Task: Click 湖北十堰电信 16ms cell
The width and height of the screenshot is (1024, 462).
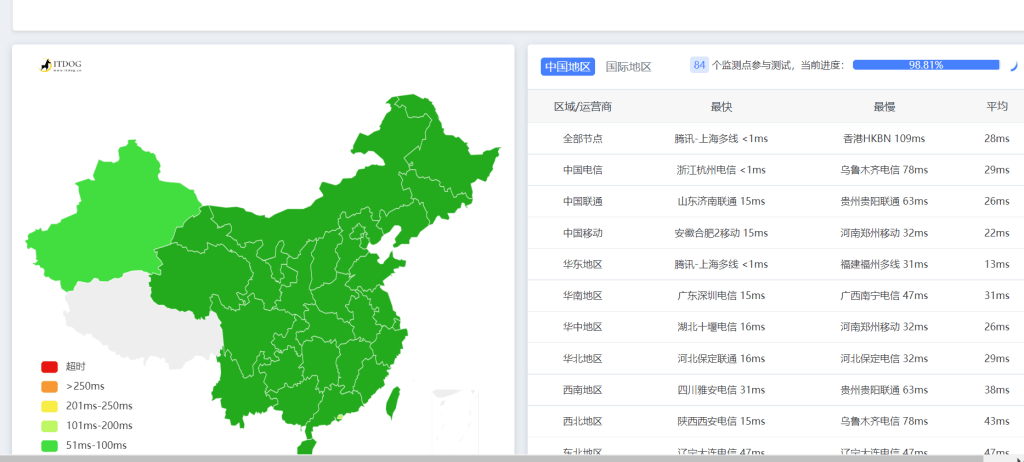Action: point(721,327)
